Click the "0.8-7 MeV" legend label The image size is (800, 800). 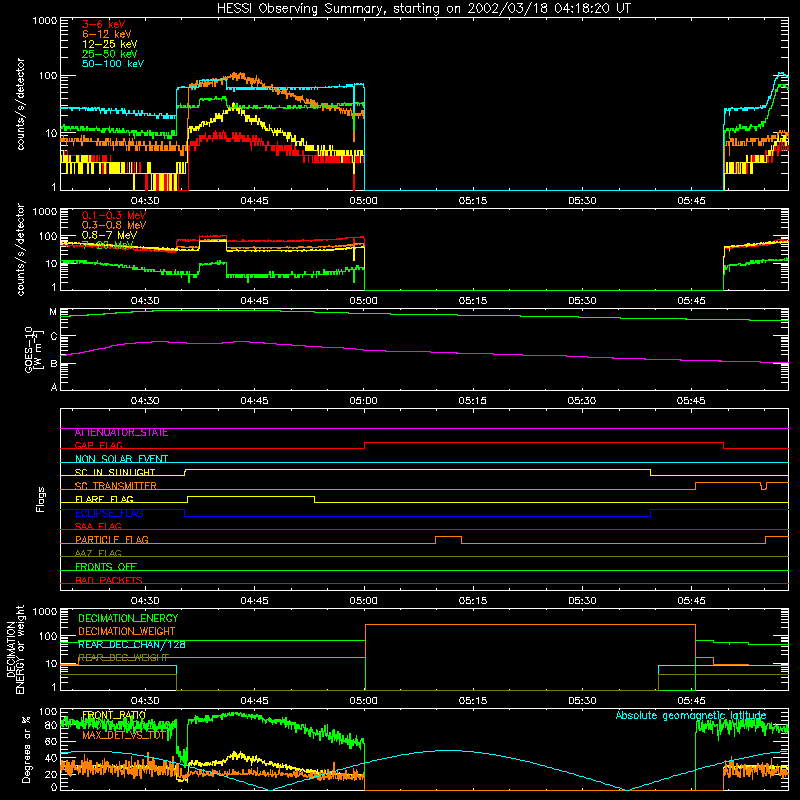coord(109,235)
